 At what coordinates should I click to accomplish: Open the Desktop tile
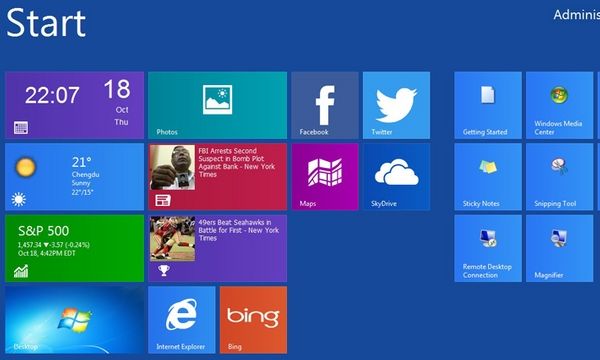74,320
